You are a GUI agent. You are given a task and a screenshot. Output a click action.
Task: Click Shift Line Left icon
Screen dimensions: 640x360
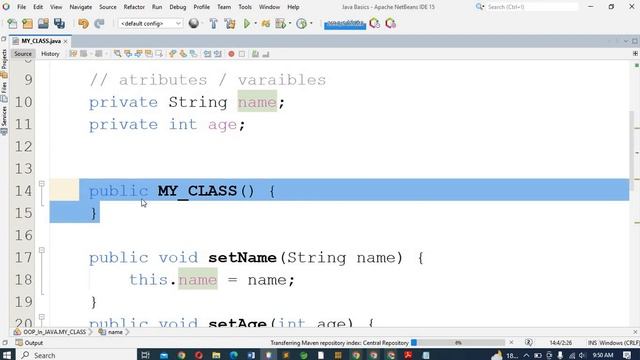207,54
